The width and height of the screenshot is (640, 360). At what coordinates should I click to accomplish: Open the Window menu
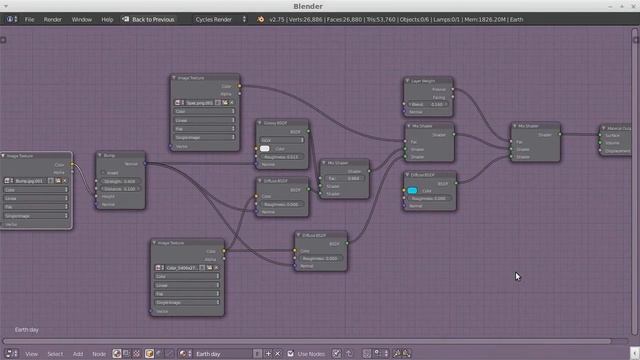(82, 19)
